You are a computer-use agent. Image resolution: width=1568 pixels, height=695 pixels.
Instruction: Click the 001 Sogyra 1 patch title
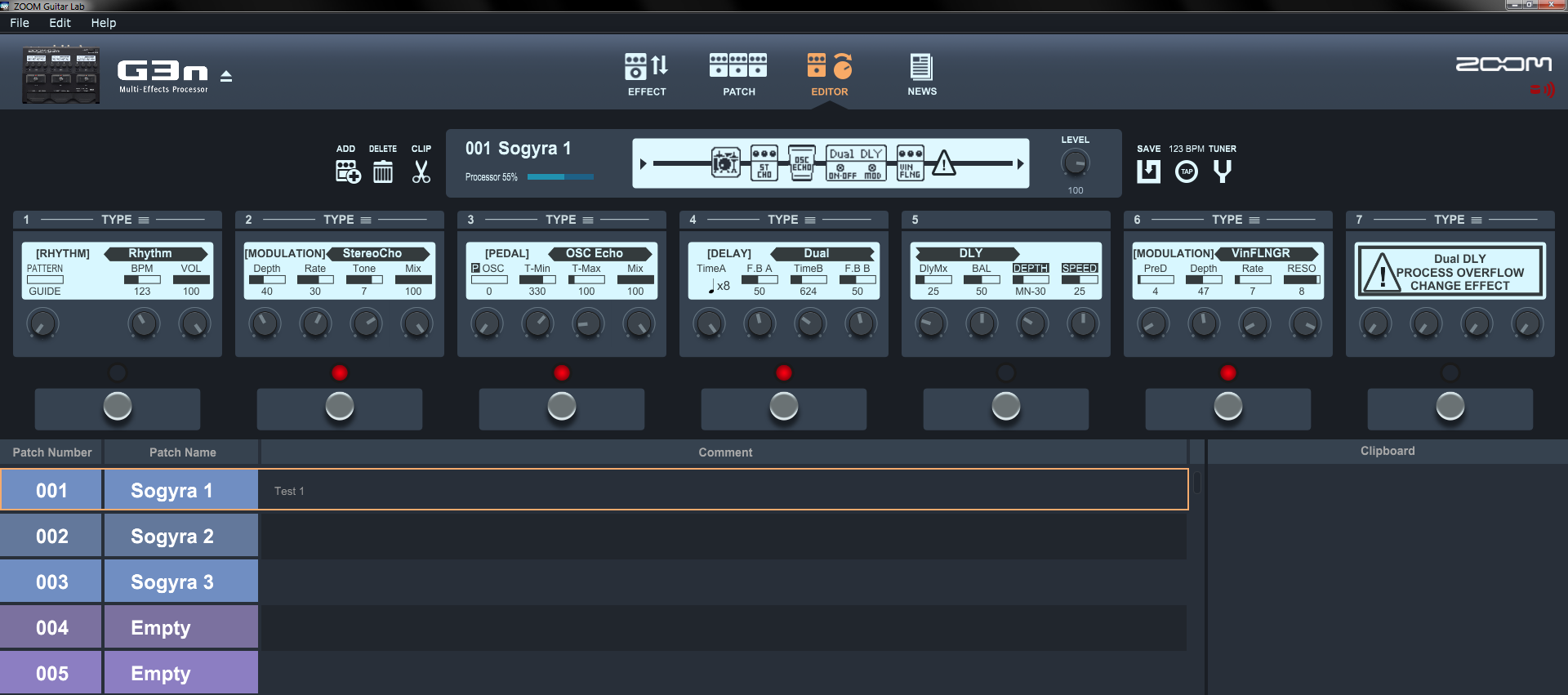(x=518, y=149)
